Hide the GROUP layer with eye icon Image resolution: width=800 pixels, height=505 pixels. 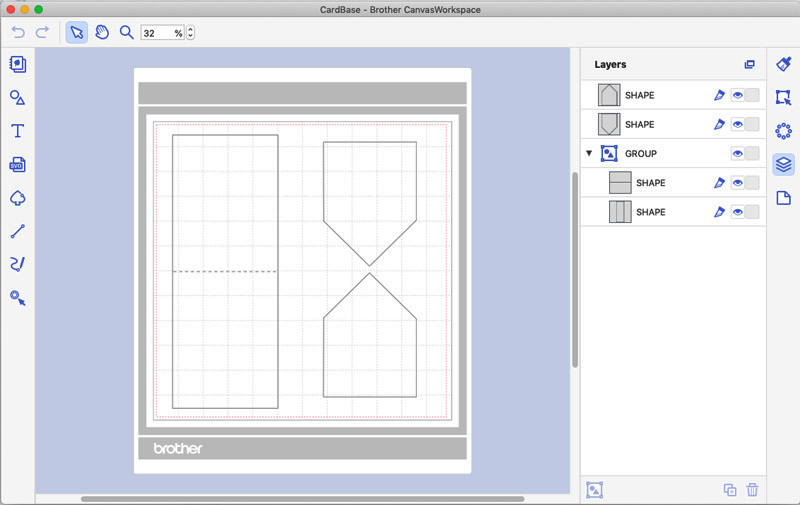click(x=738, y=154)
